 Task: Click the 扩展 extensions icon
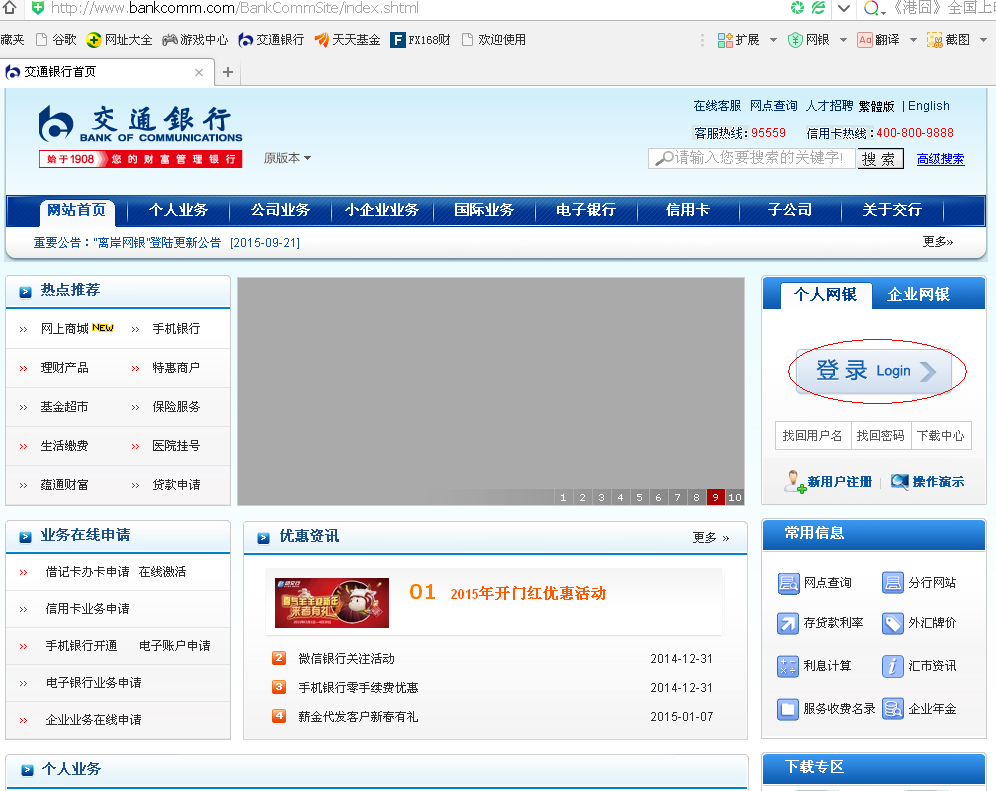point(725,40)
